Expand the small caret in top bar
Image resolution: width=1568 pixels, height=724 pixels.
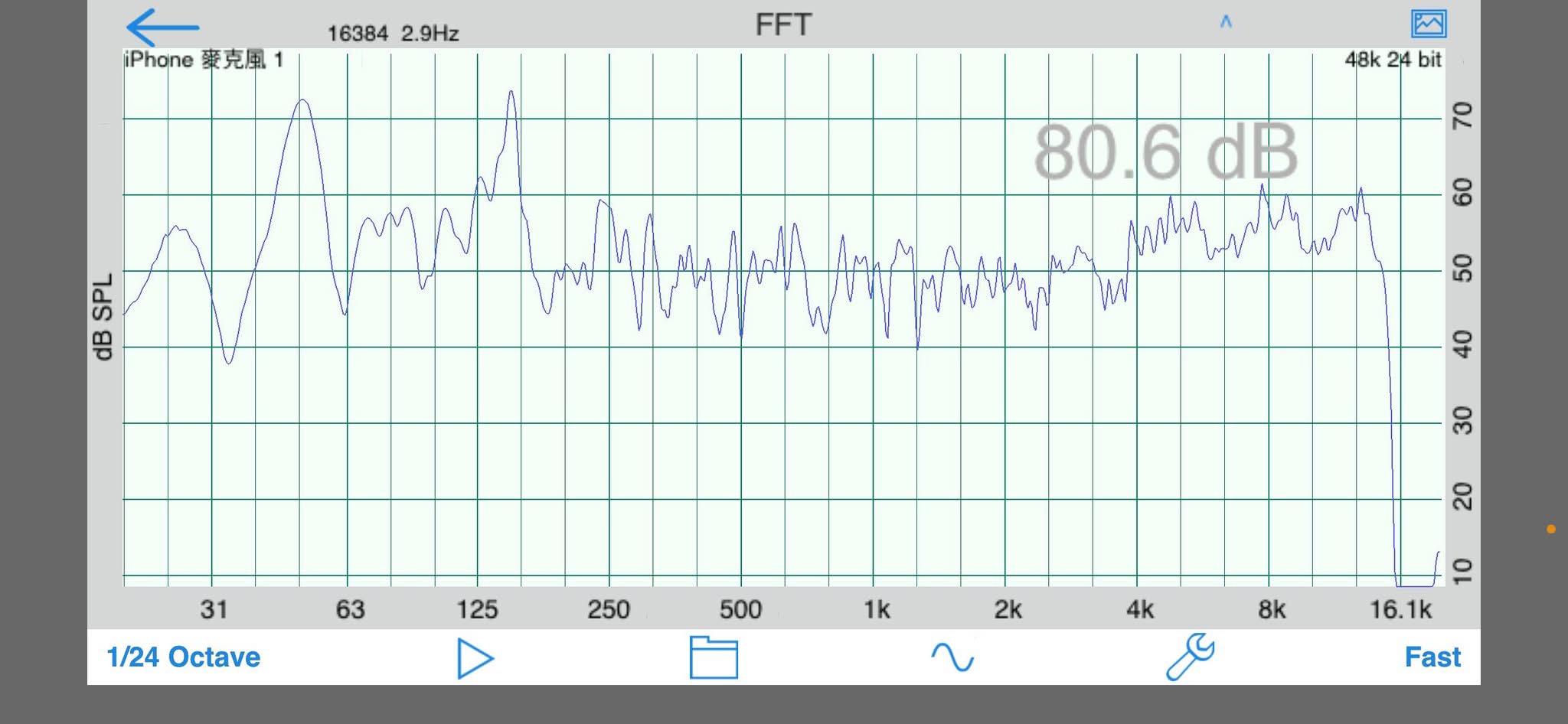(x=1226, y=22)
